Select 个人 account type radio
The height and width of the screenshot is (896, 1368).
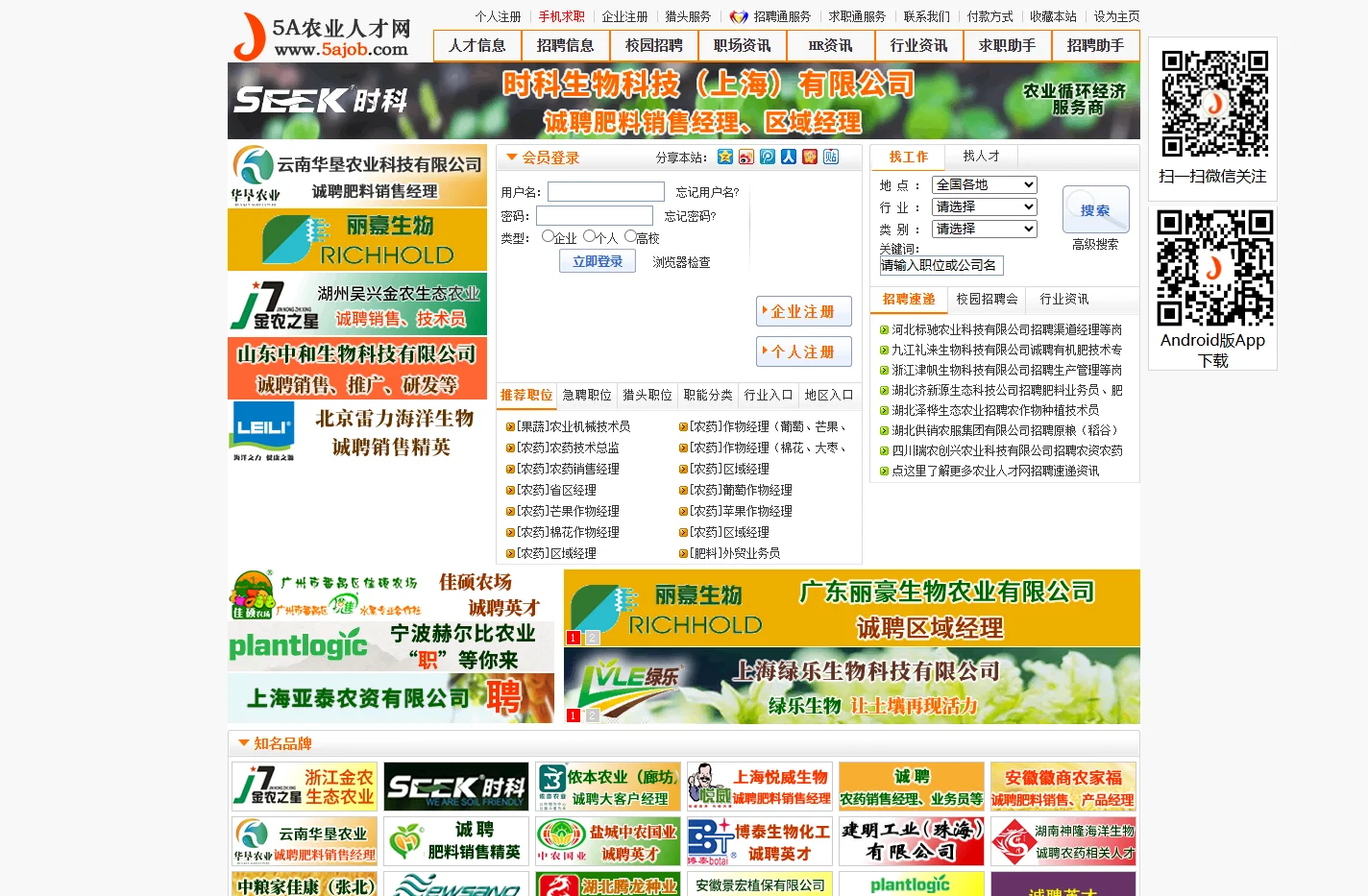[x=589, y=236]
